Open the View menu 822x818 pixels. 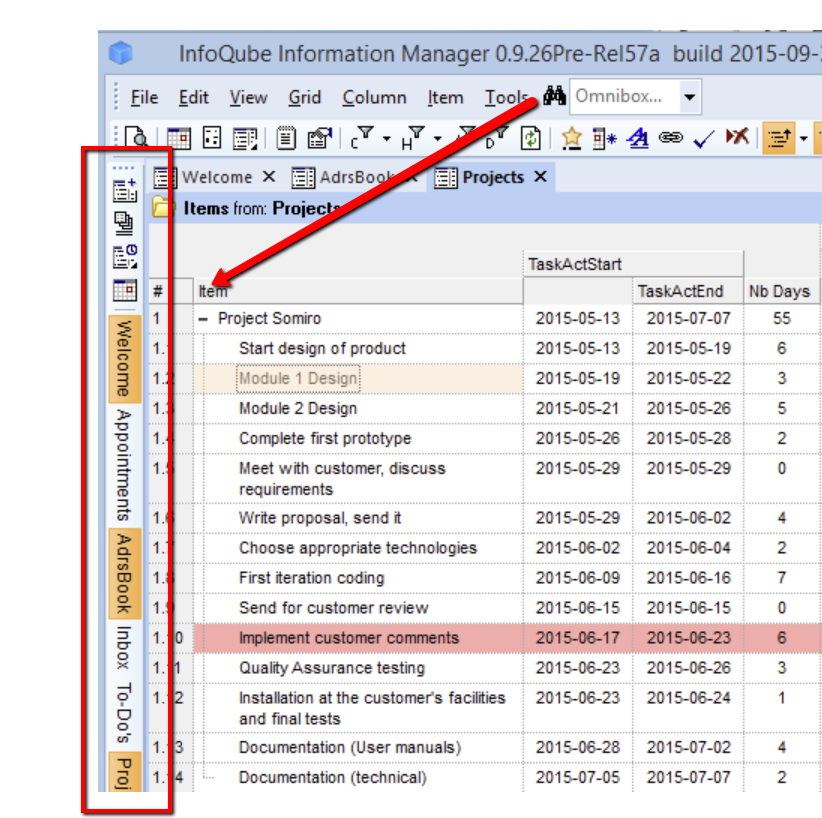tap(248, 97)
